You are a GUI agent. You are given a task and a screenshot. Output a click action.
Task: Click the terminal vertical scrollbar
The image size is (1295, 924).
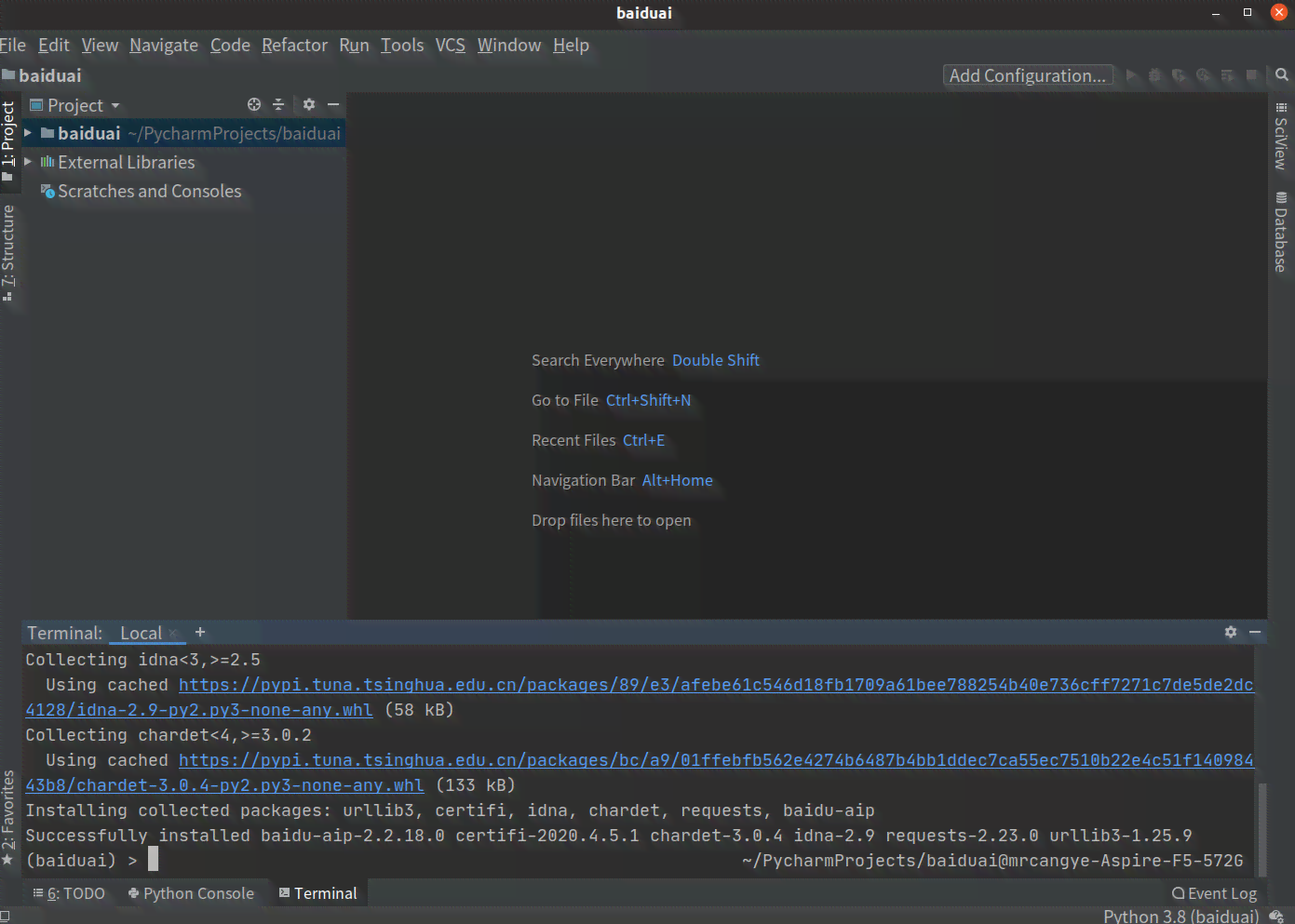pyautogui.click(x=1262, y=829)
